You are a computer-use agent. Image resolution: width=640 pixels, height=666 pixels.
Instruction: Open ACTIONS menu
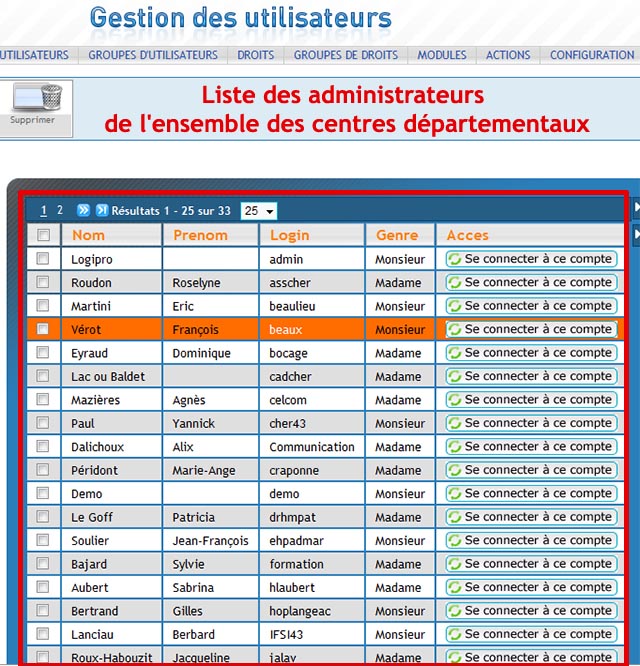pyautogui.click(x=508, y=55)
